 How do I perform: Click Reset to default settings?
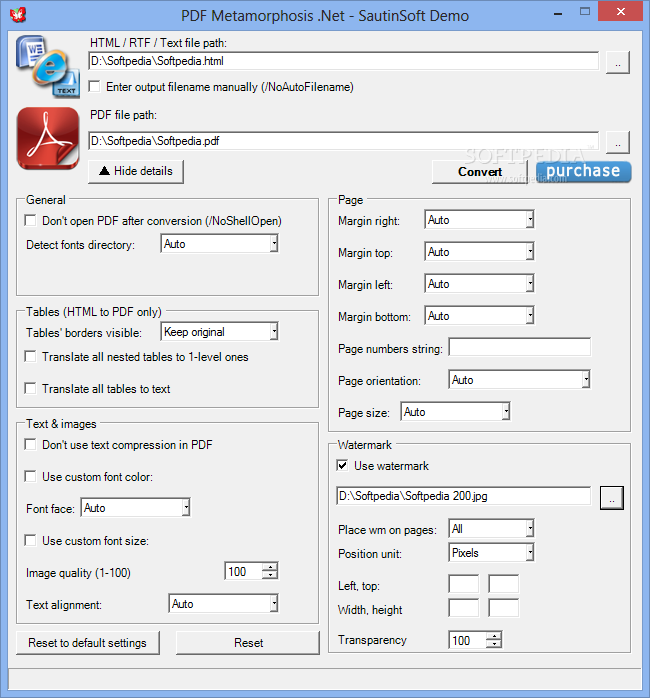[x=88, y=643]
